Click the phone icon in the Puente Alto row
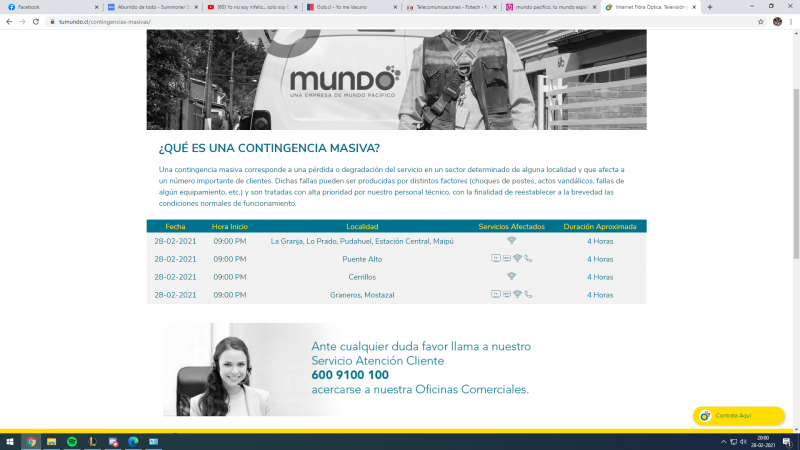This screenshot has width=800, height=450. click(528, 259)
